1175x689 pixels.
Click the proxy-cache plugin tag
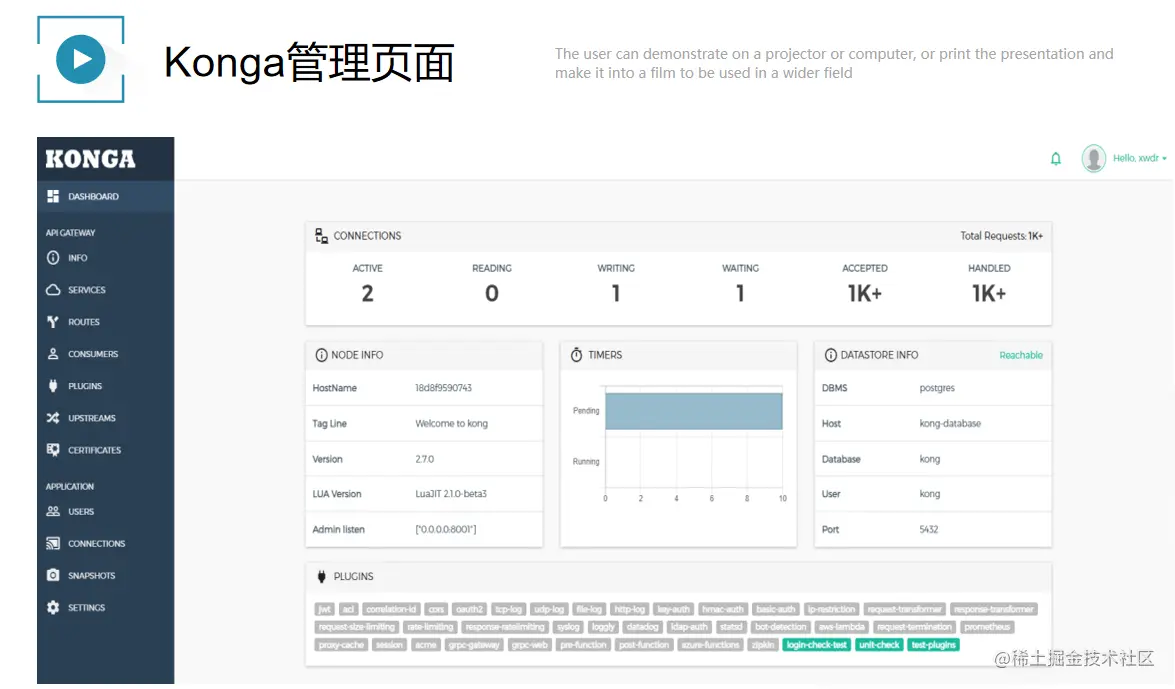[x=341, y=645]
